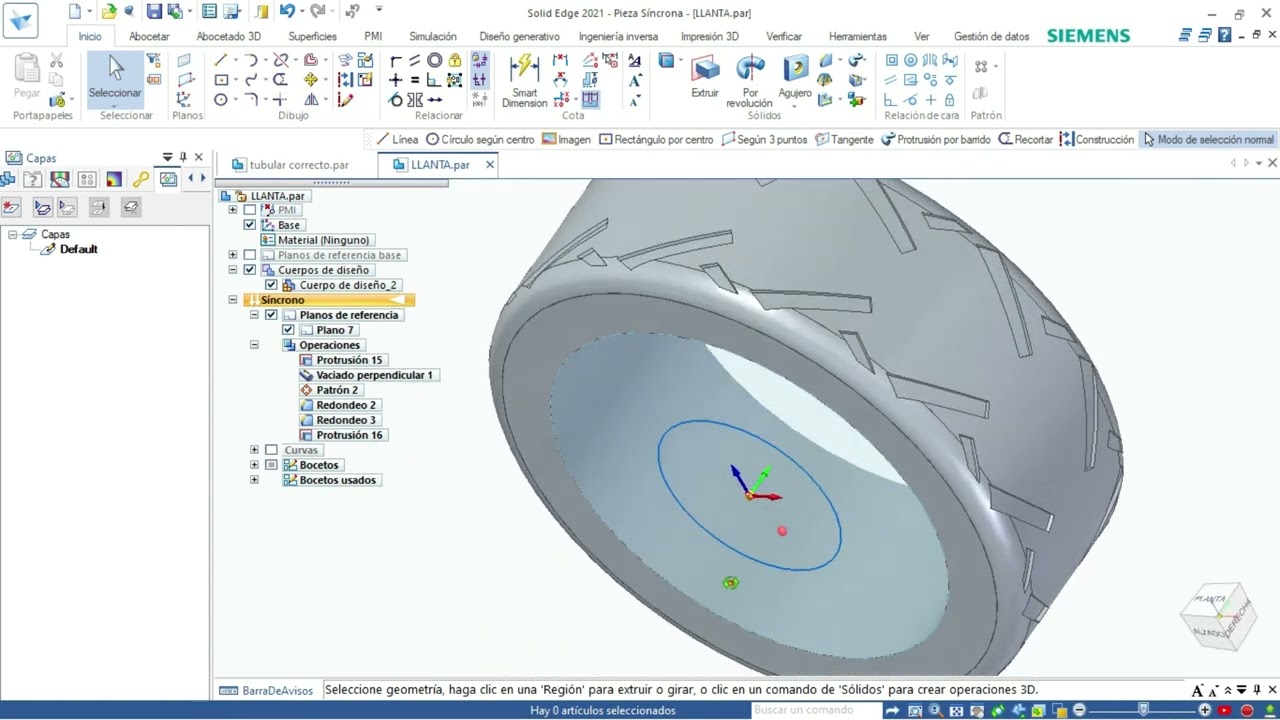
Task: Click Protrusión por barrido command
Action: (936, 140)
